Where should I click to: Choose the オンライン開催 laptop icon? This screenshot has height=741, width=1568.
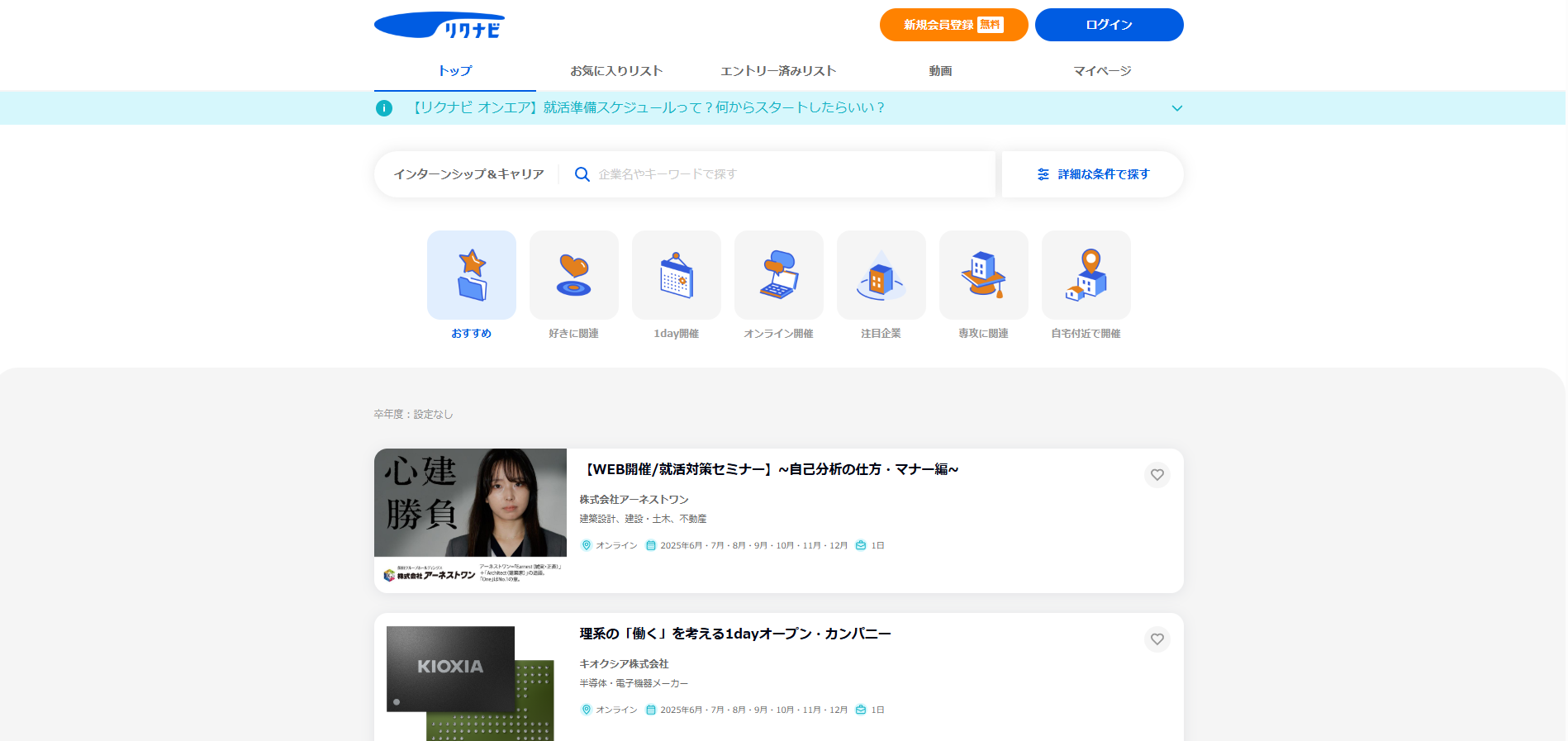(x=778, y=275)
